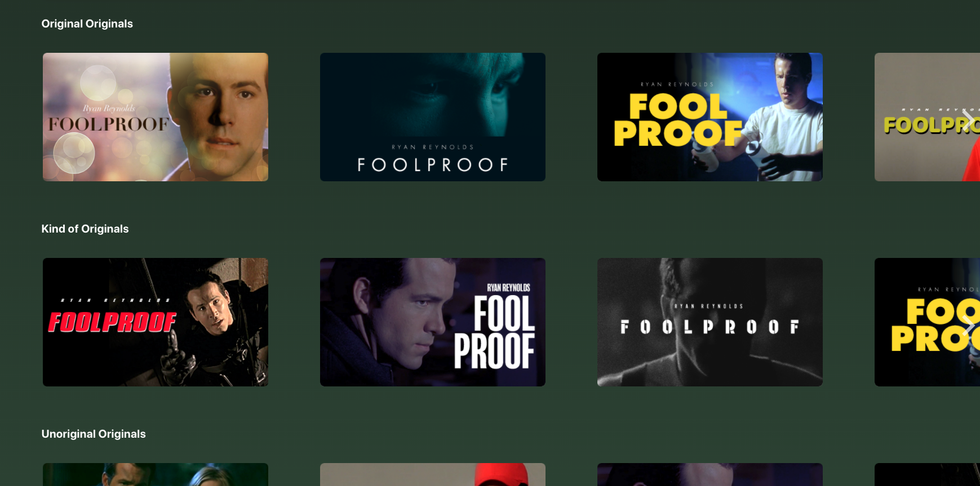The image size is (980, 486).
Task: Open Unoriginal Originals tile with red cap
Action: 432,474
